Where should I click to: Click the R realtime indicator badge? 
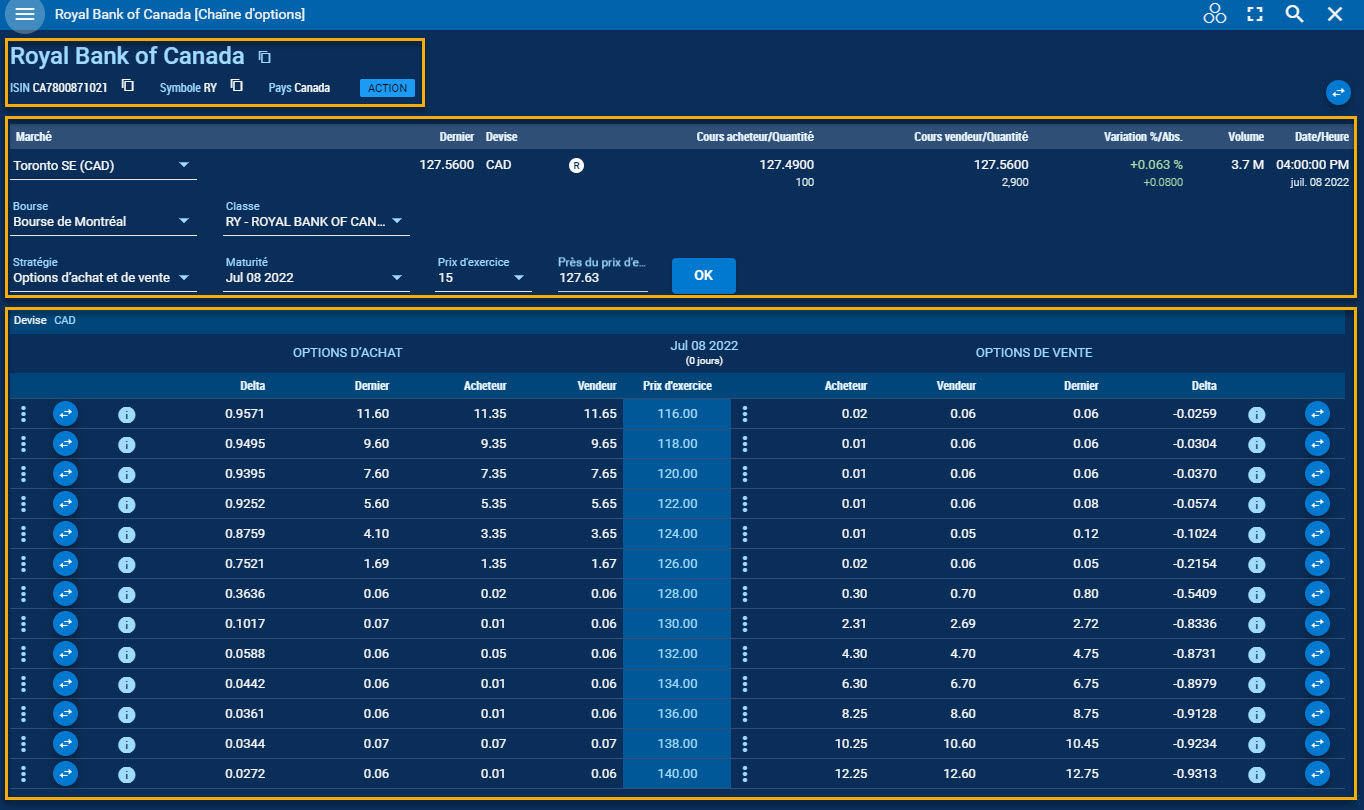click(576, 165)
